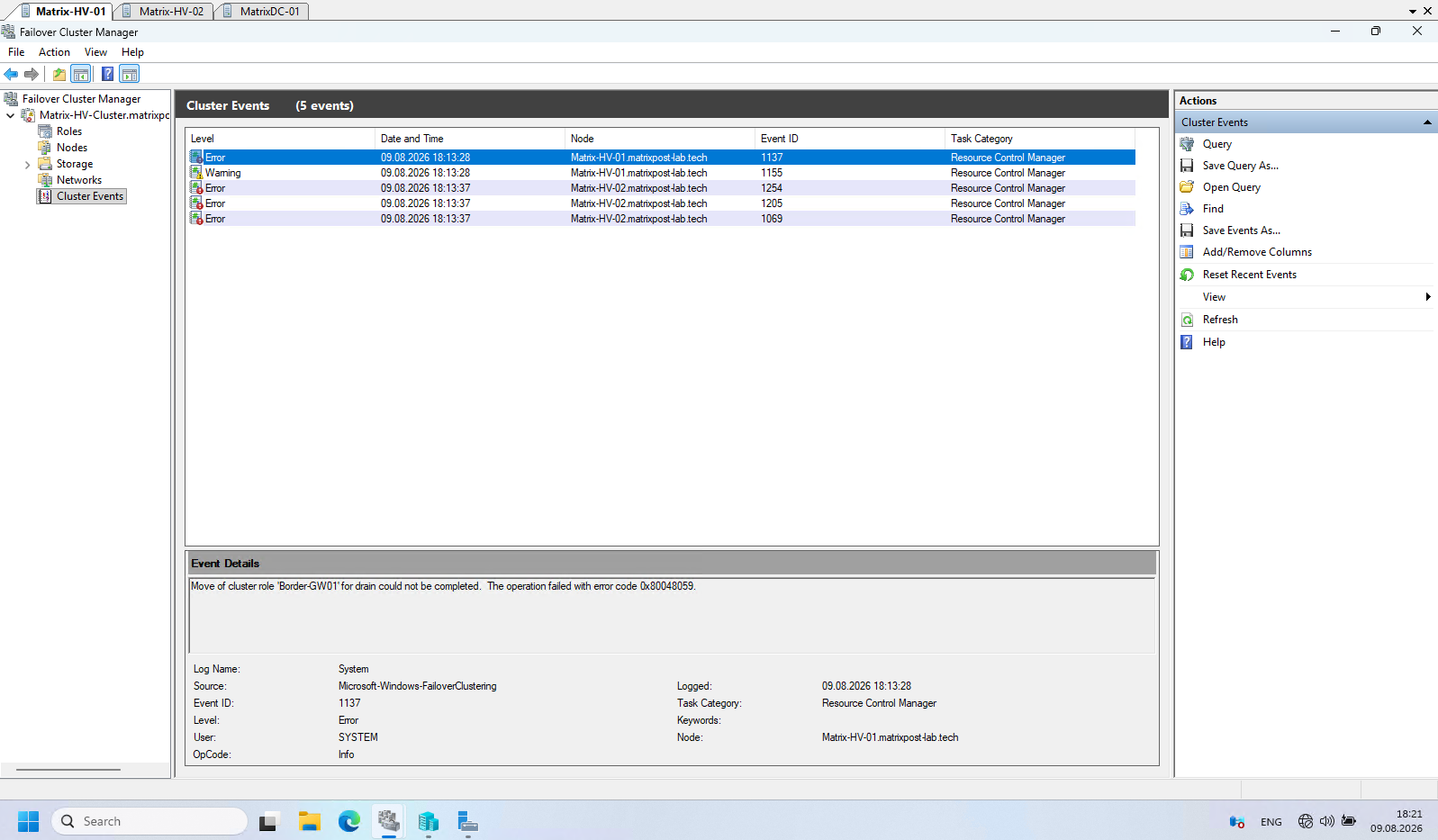This screenshot has width=1438, height=840.
Task: Click the taskbar Search box
Action: pyautogui.click(x=149, y=821)
